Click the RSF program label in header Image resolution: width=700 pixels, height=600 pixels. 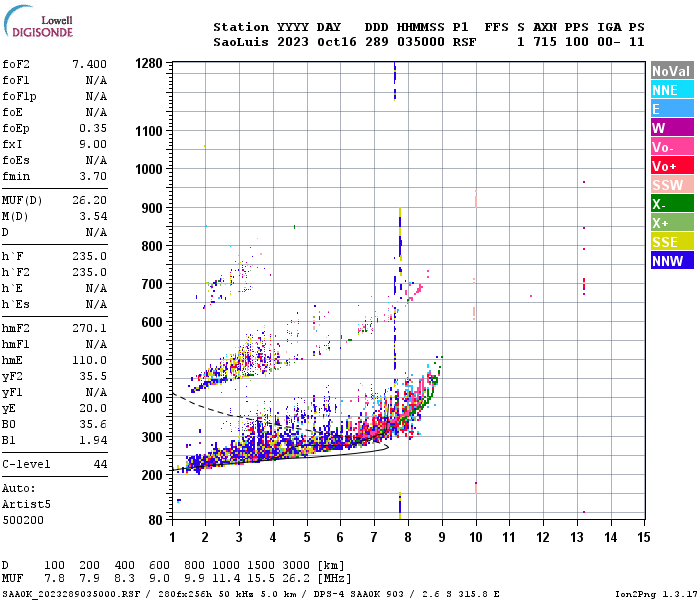click(x=464, y=42)
